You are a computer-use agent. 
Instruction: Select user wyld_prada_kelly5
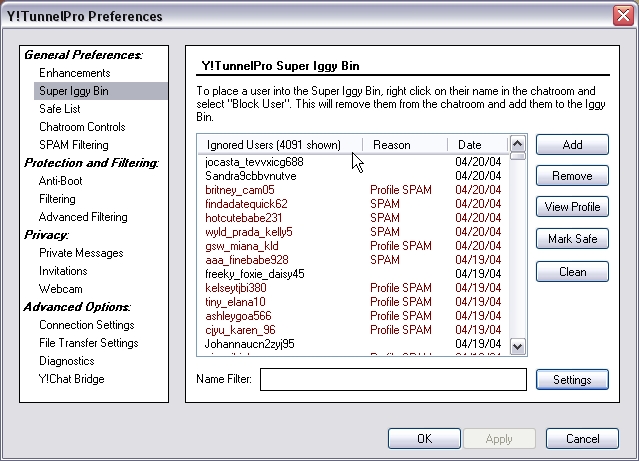coord(249,232)
